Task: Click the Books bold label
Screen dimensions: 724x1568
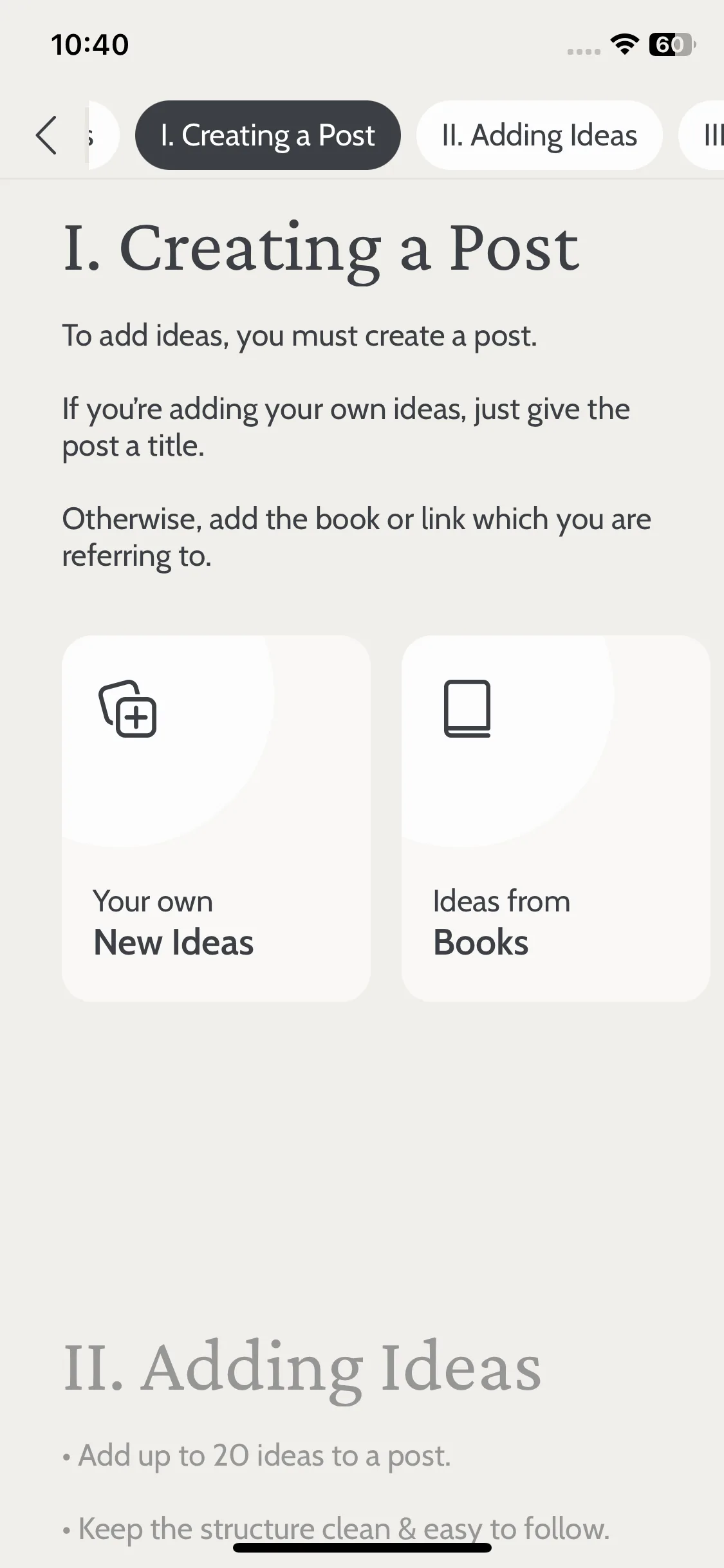Action: tap(481, 942)
